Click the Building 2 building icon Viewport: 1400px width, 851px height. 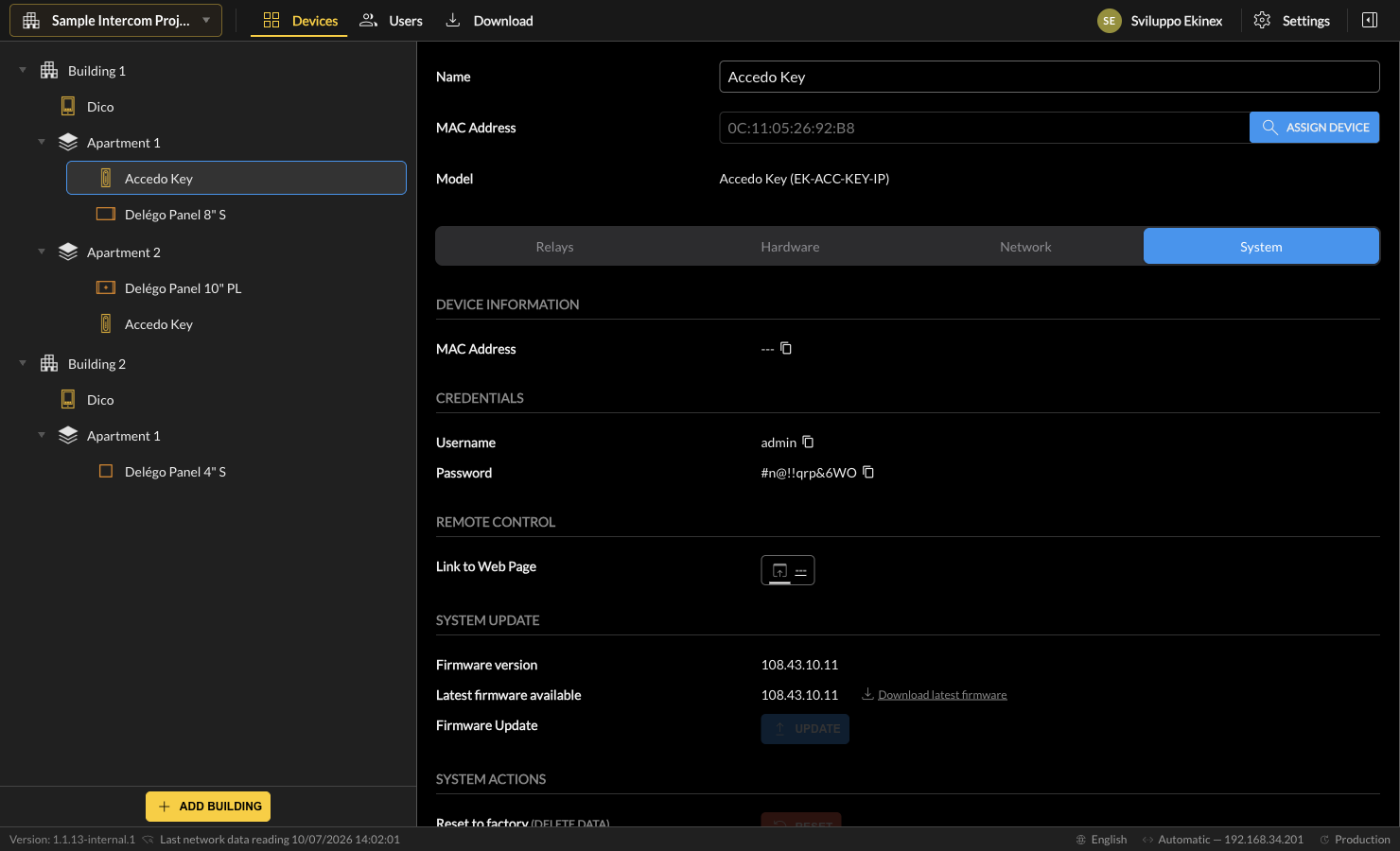point(49,363)
